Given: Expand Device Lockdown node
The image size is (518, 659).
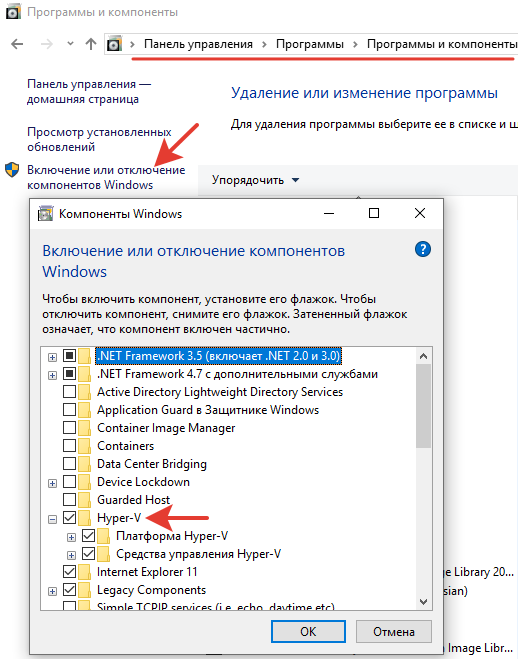Looking at the screenshot, I should [x=52, y=483].
